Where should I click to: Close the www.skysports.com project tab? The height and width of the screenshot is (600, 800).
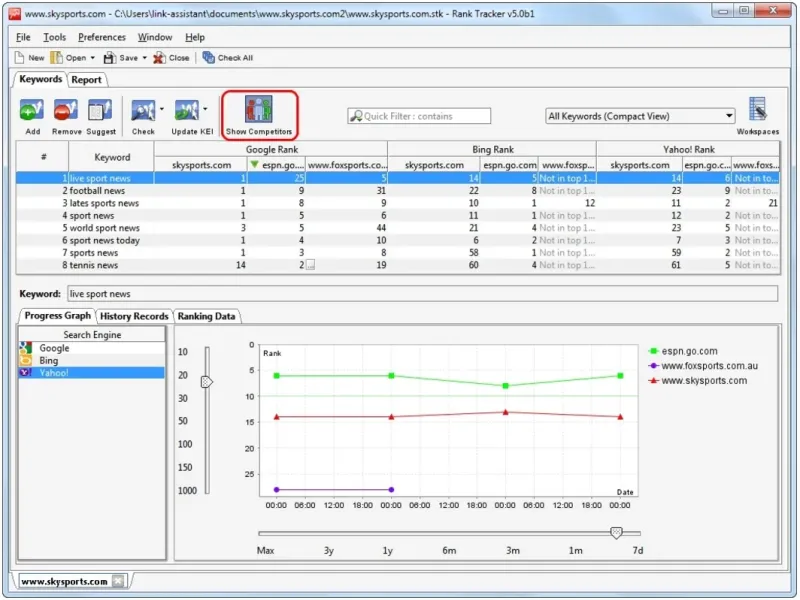(x=118, y=581)
